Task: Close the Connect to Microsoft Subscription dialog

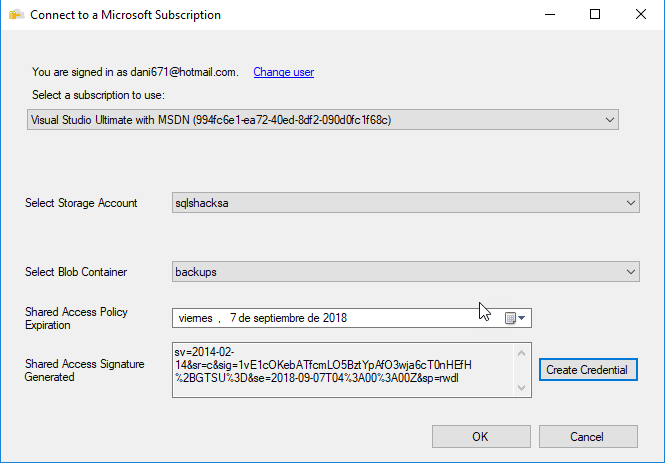Action: tap(641, 15)
